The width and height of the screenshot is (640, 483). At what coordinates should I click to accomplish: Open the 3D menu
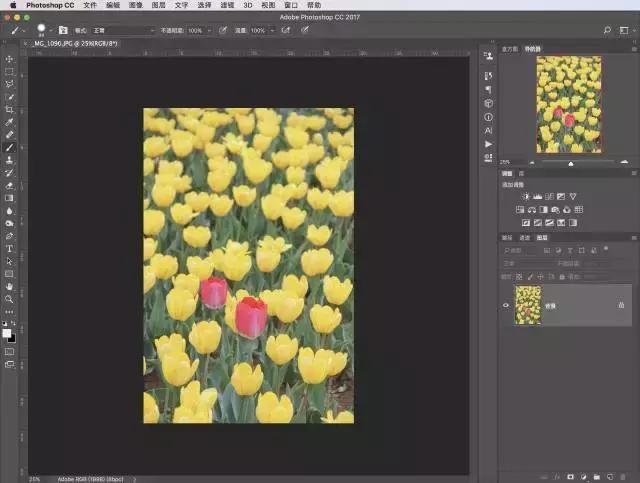click(x=247, y=5)
